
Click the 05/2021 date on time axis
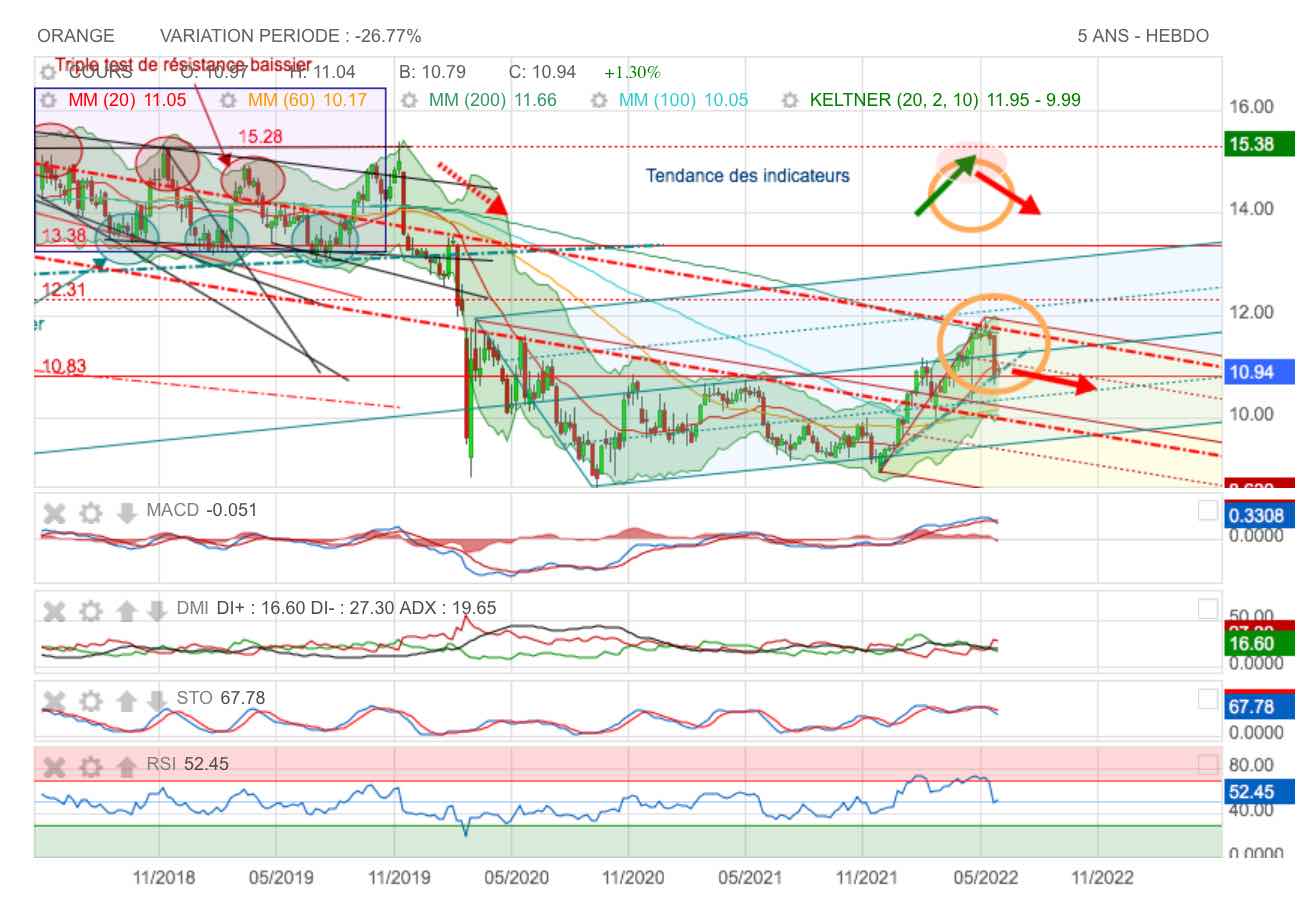point(749,878)
